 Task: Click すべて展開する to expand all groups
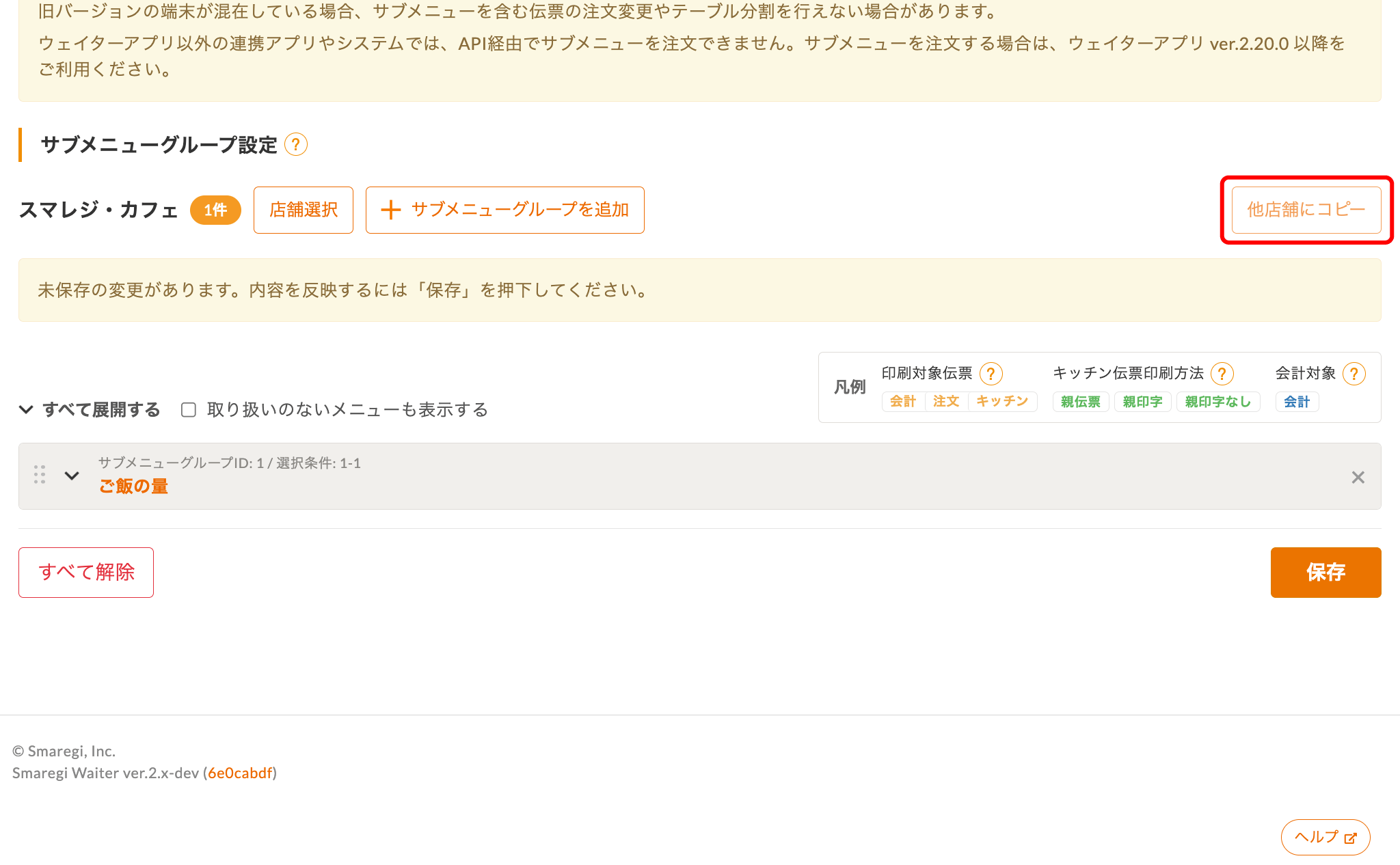[x=90, y=410]
